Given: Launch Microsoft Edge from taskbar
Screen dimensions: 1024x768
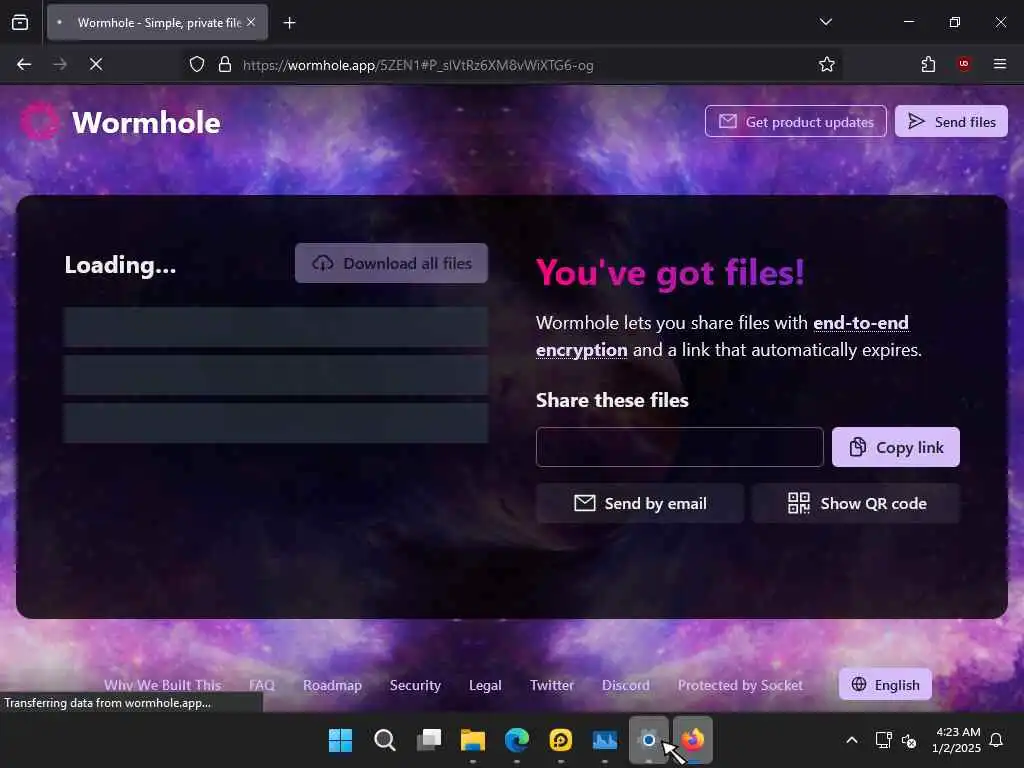Looking at the screenshot, I should [517, 740].
